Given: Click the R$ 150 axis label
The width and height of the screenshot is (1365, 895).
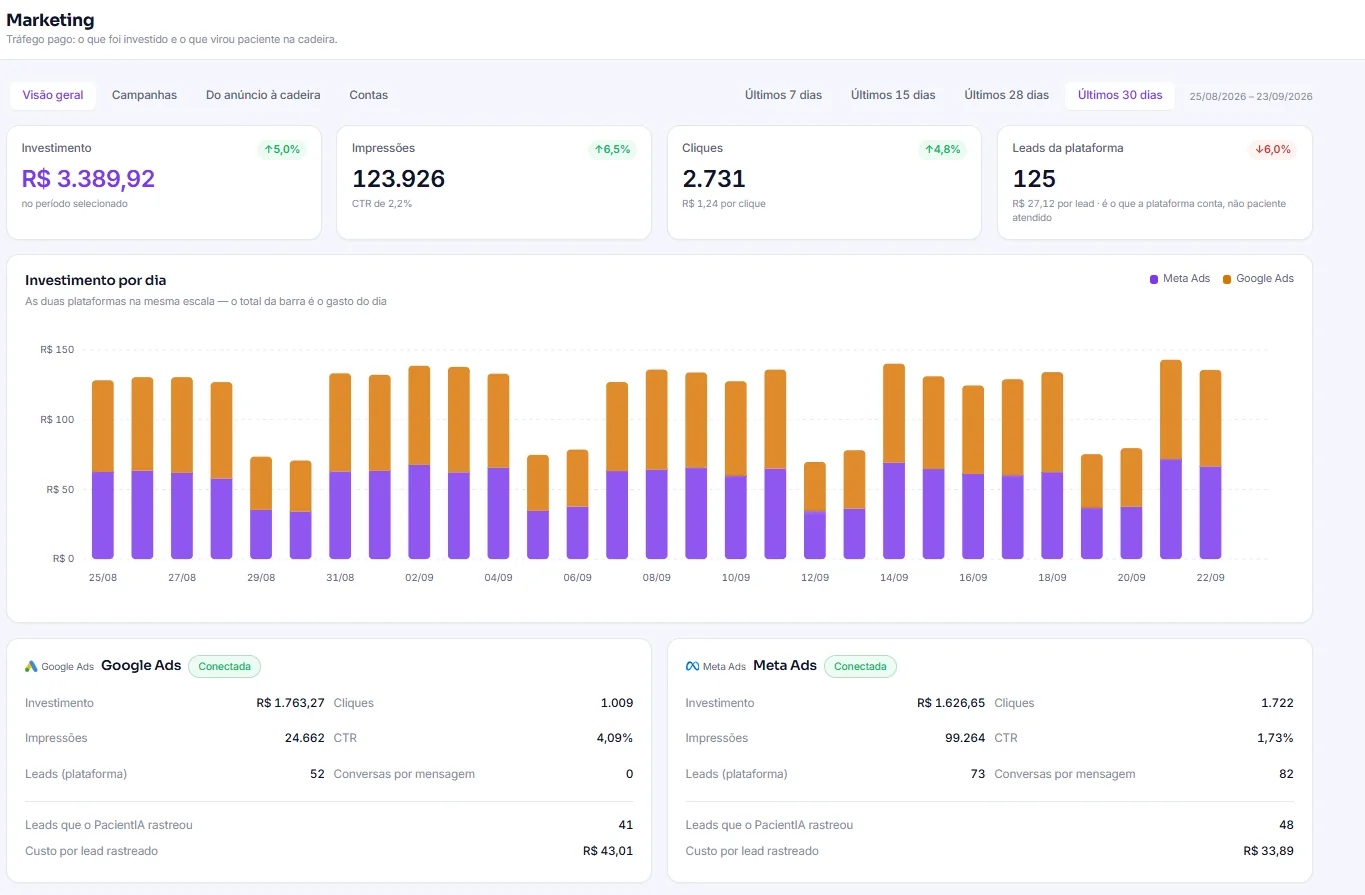Looking at the screenshot, I should 57,350.
